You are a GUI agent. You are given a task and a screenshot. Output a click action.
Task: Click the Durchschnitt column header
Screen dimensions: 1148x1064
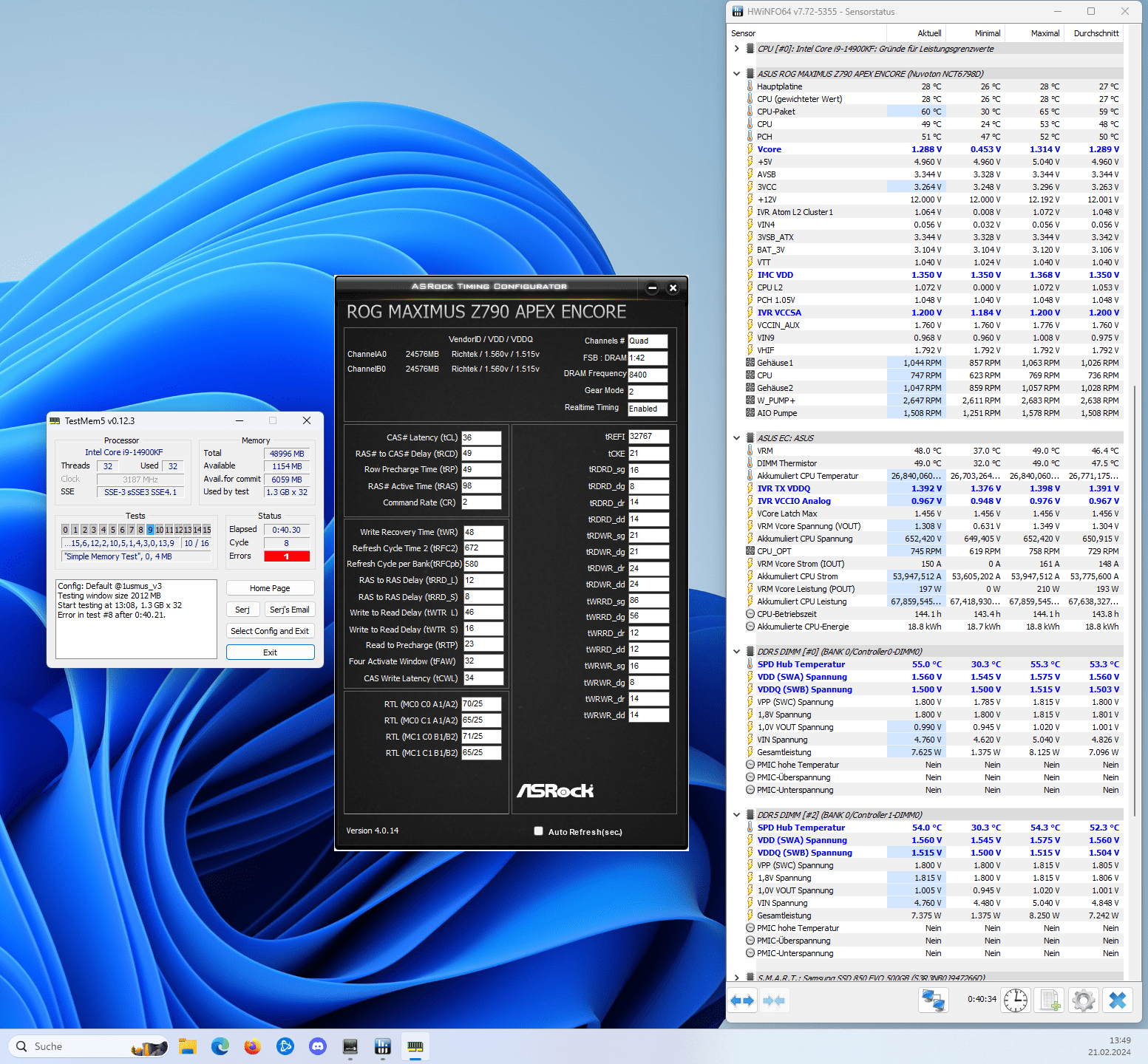point(1096,33)
